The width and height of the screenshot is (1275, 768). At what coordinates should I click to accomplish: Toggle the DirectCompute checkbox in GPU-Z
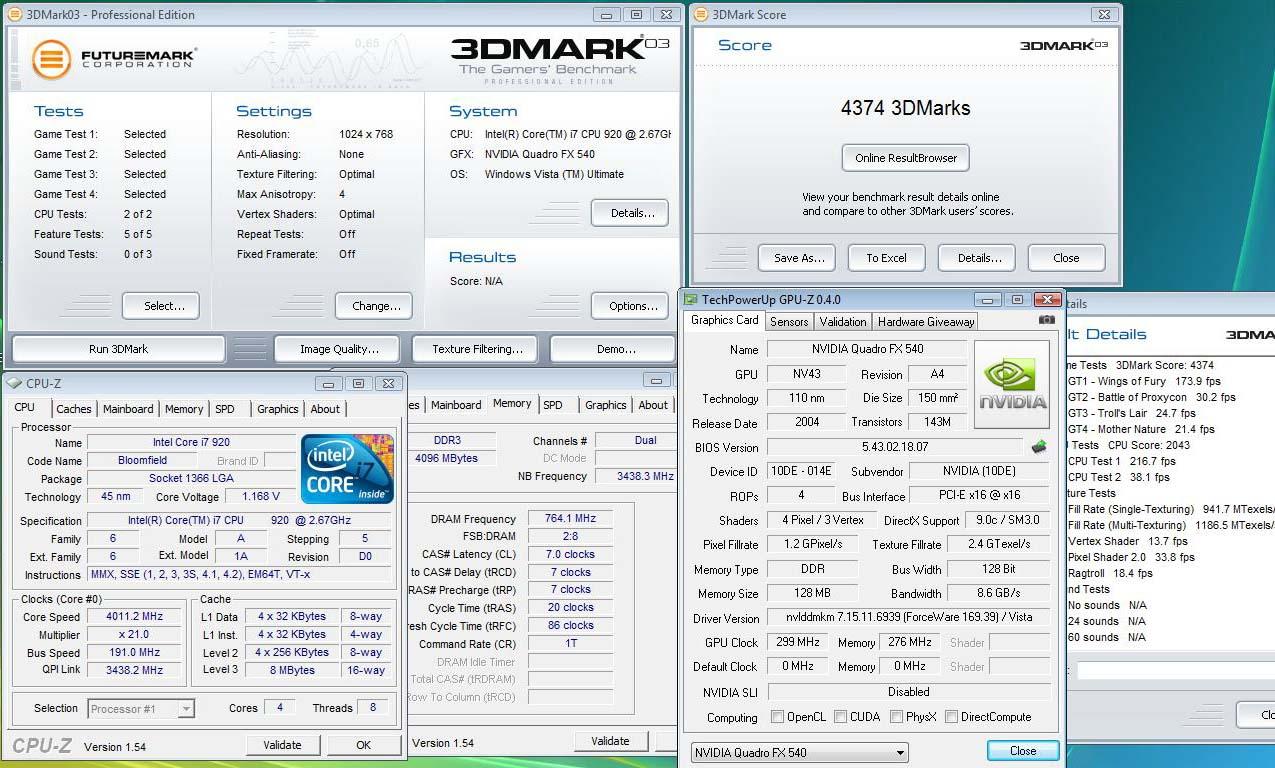tap(951, 717)
